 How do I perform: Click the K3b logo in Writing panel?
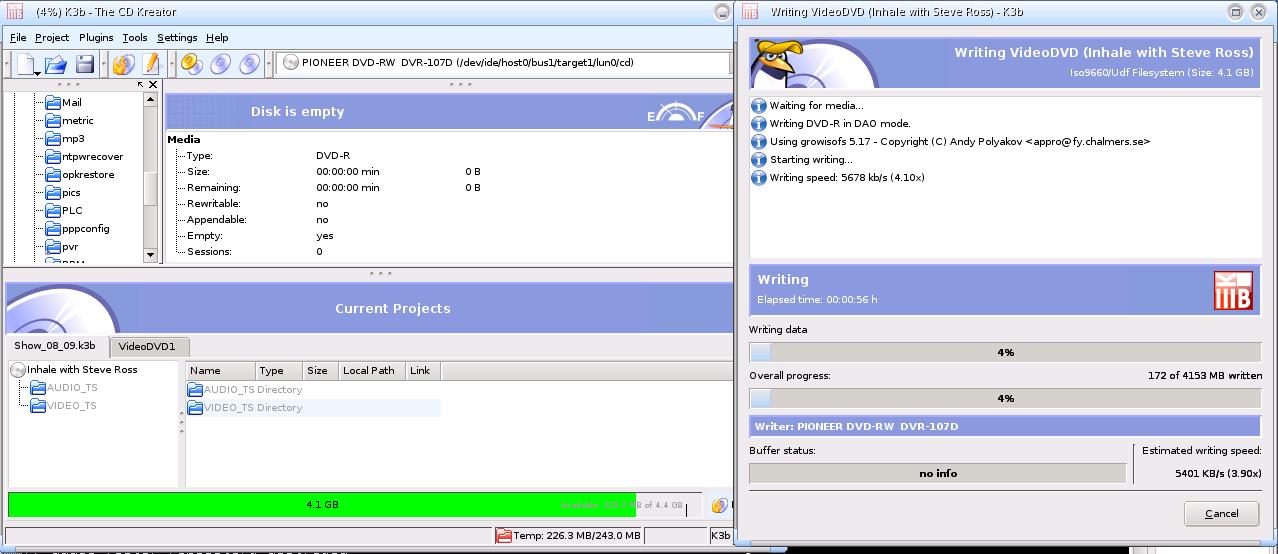click(x=1233, y=290)
